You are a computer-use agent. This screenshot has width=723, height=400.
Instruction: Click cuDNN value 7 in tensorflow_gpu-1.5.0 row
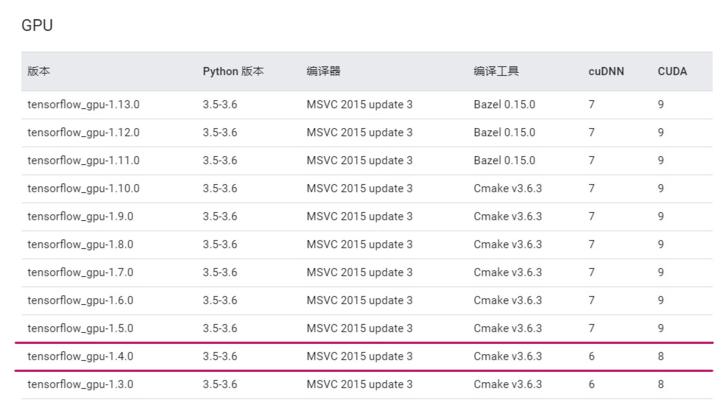[592, 328]
